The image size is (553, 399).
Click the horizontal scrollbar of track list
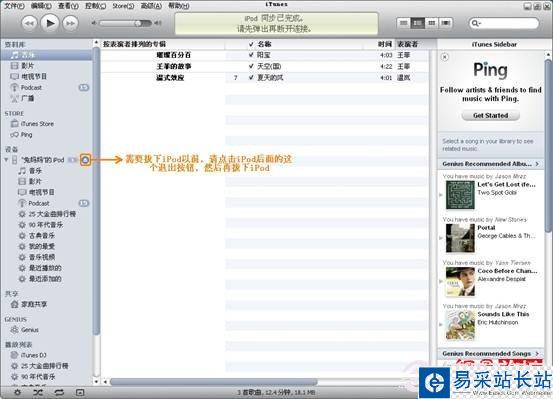(x=214, y=382)
